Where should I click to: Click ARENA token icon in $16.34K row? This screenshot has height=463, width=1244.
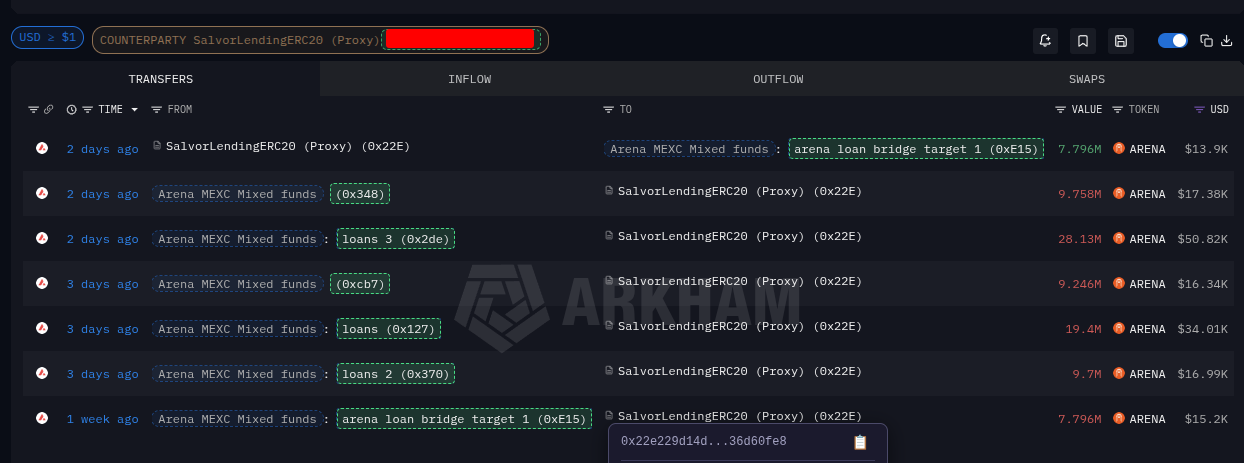pos(1119,283)
